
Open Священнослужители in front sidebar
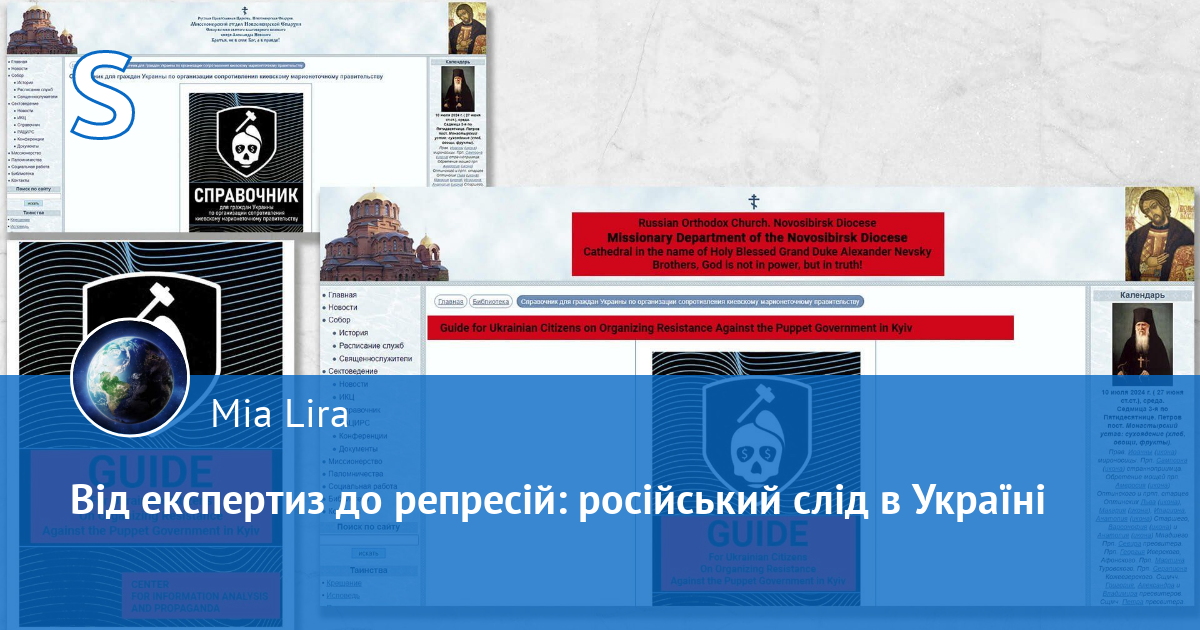pyautogui.click(x=375, y=358)
